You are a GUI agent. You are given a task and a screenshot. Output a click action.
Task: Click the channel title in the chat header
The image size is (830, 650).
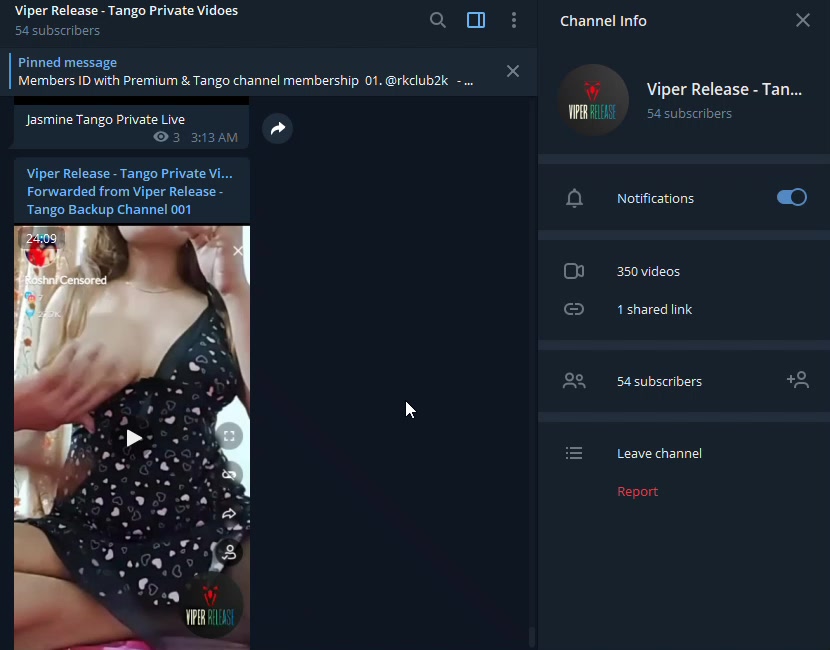(x=126, y=11)
